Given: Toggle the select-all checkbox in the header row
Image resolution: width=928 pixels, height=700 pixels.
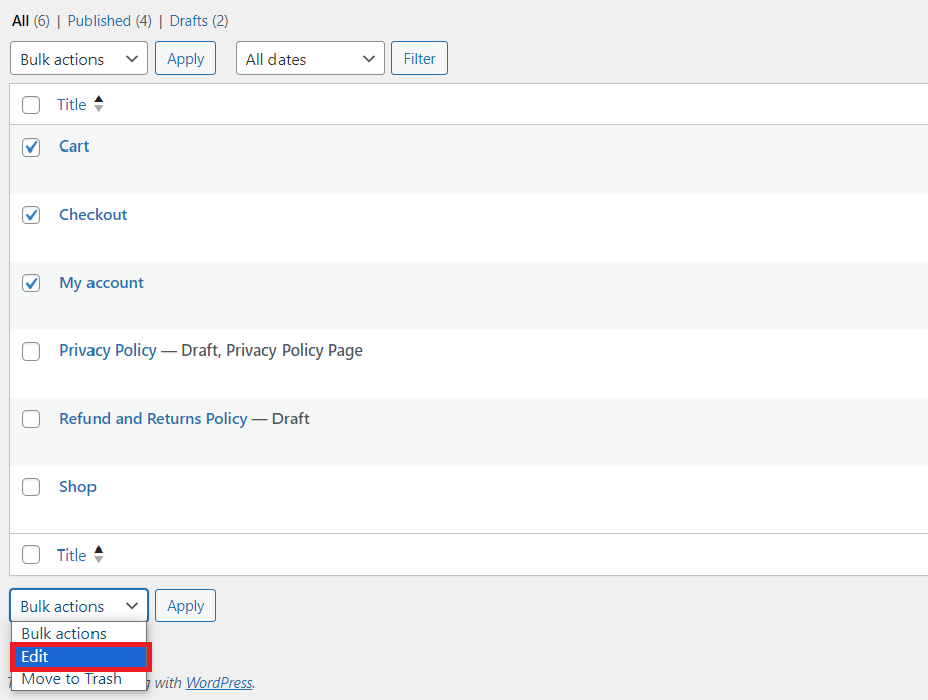Looking at the screenshot, I should pyautogui.click(x=31, y=104).
